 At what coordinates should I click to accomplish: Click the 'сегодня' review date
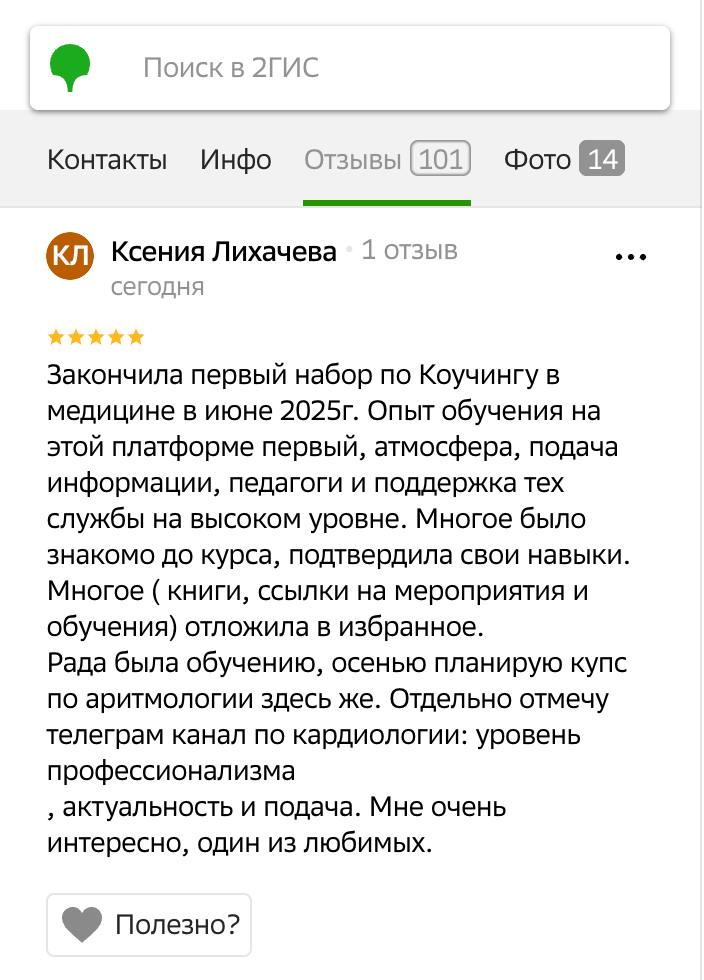click(x=158, y=286)
